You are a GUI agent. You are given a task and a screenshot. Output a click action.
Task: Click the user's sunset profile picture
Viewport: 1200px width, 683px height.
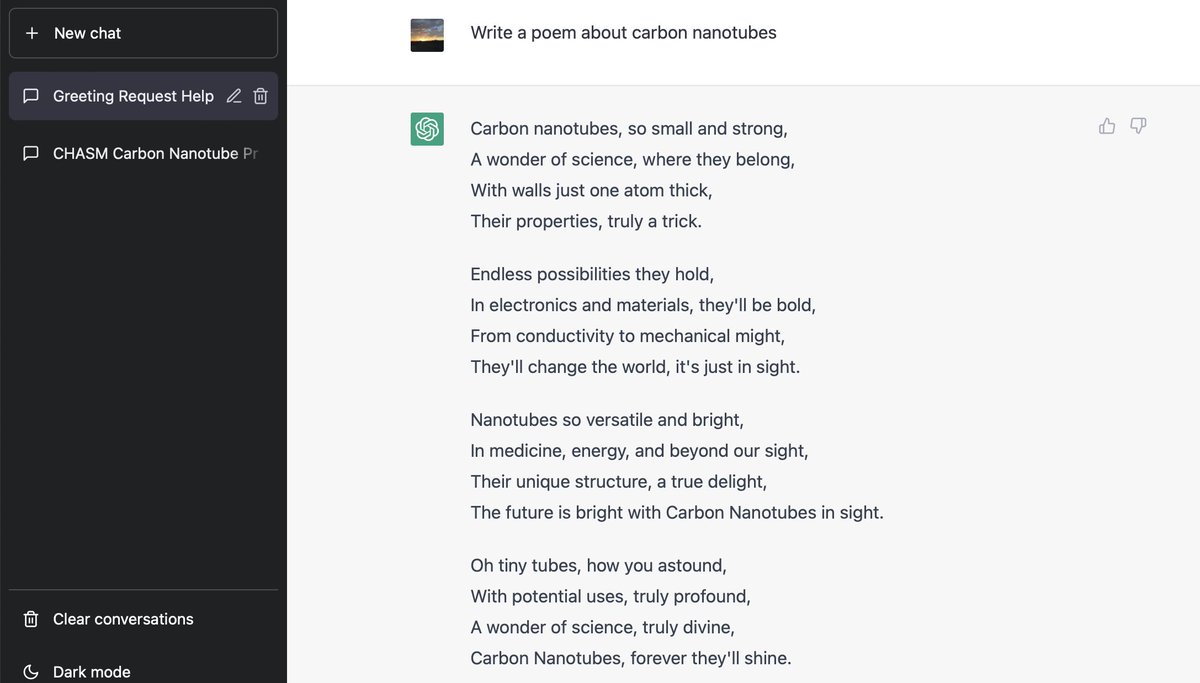tap(427, 35)
